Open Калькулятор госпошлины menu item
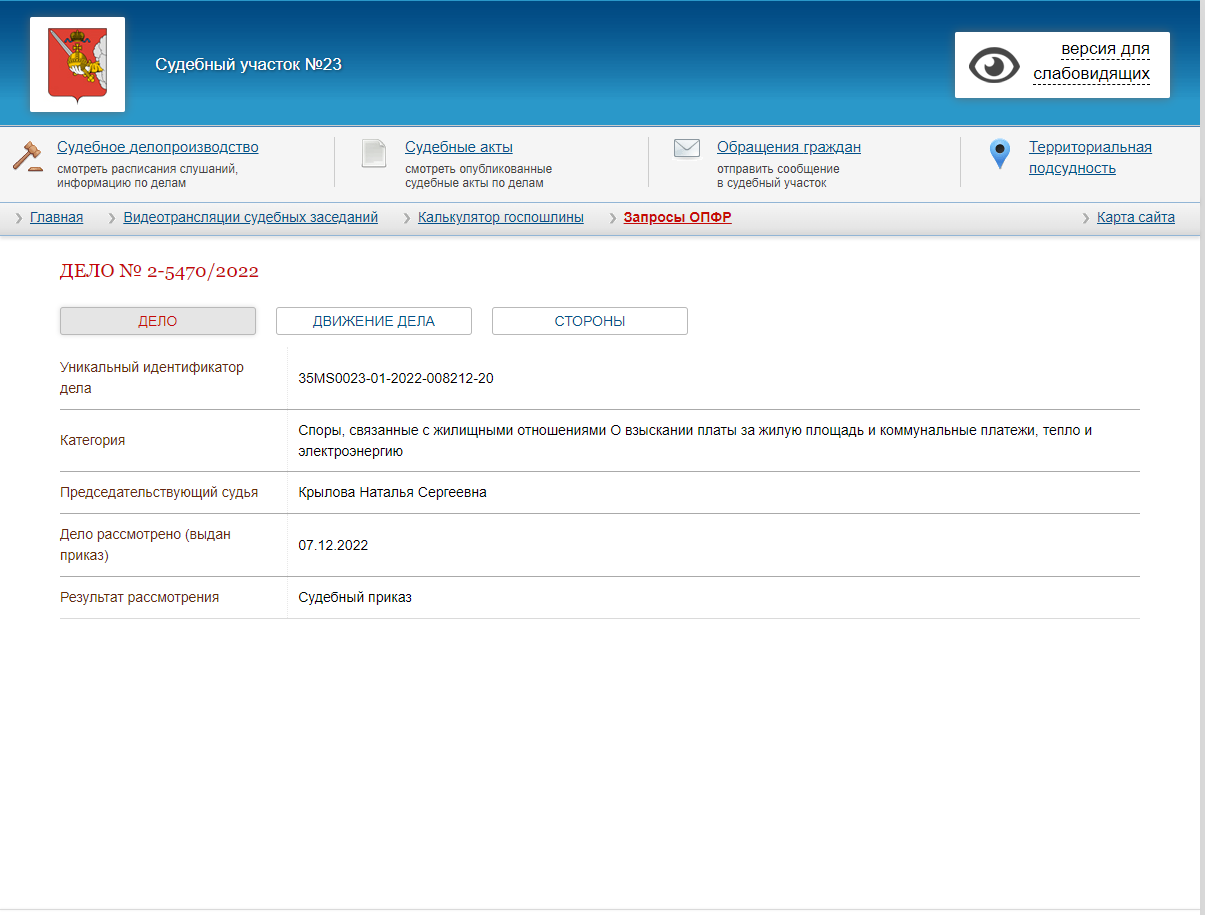Image resolution: width=1205 pixels, height=915 pixels. click(x=500, y=217)
